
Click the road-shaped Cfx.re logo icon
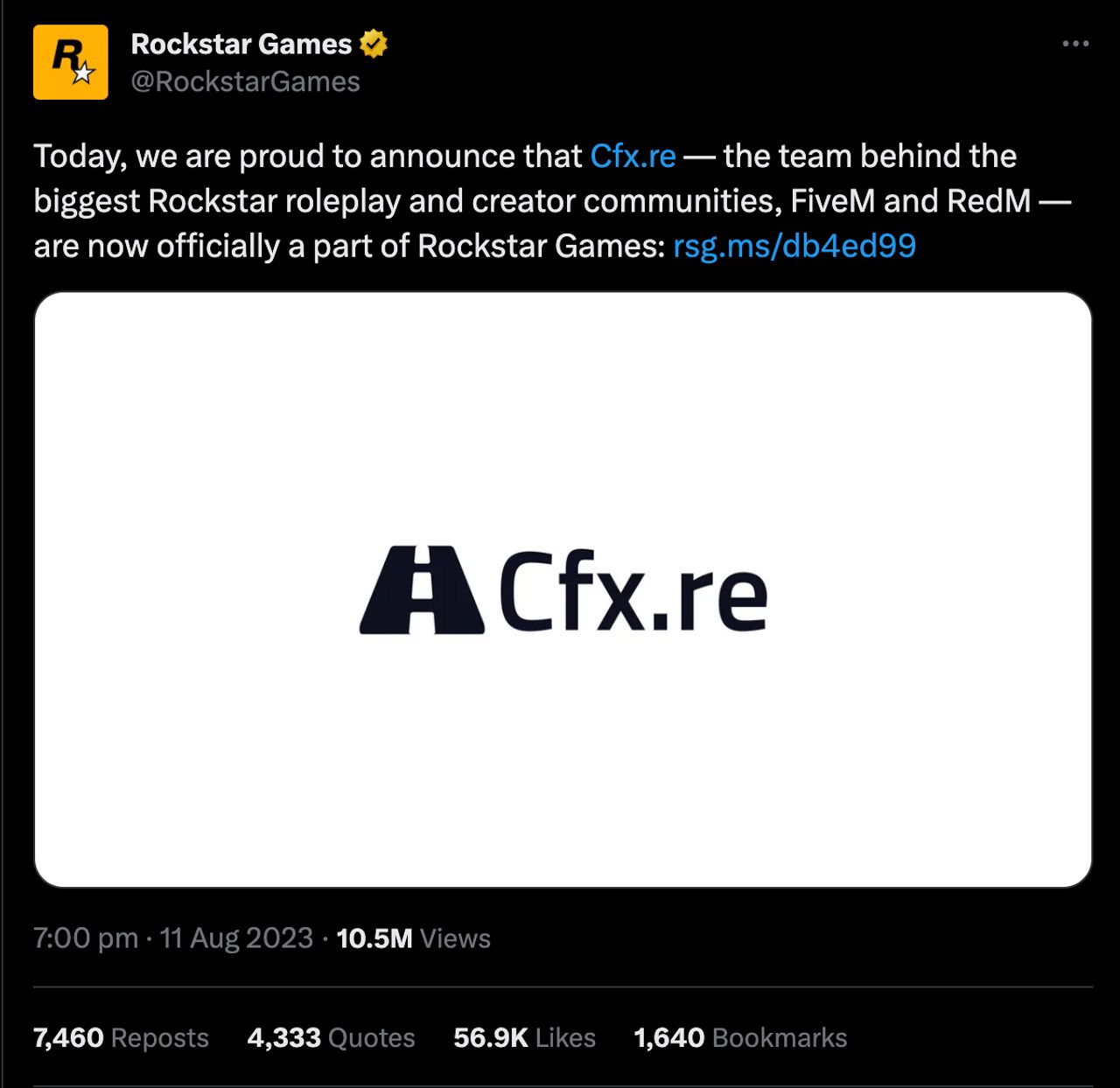[x=422, y=590]
